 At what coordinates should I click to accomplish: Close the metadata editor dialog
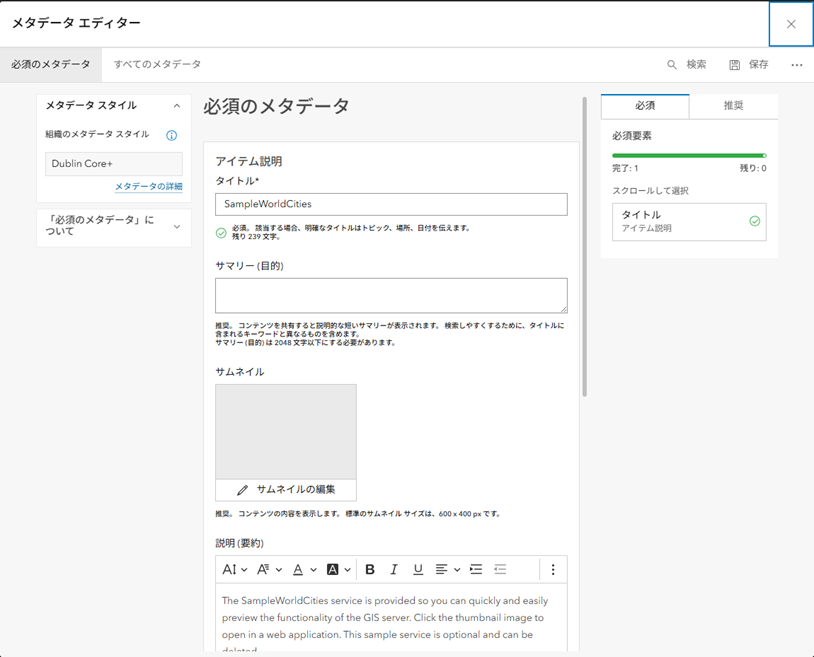coord(791,24)
